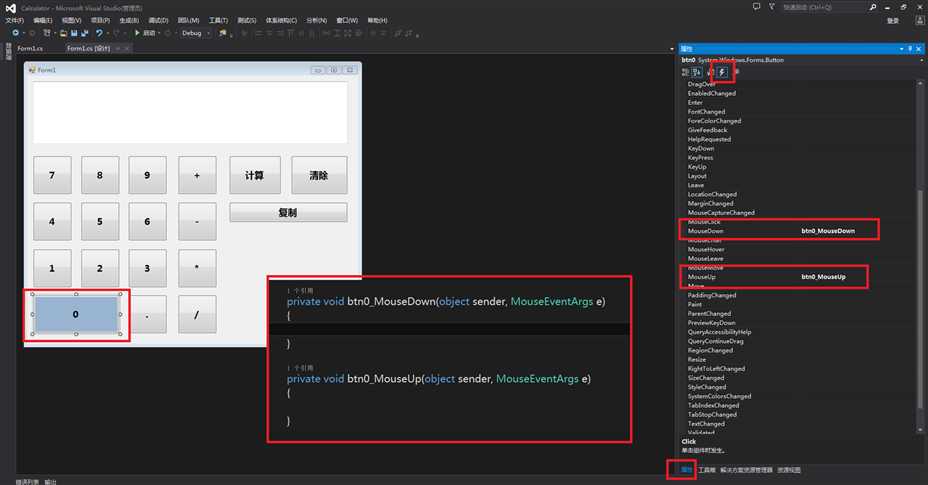Select the multiply * operator button
This screenshot has width=928, height=485.
click(197, 268)
